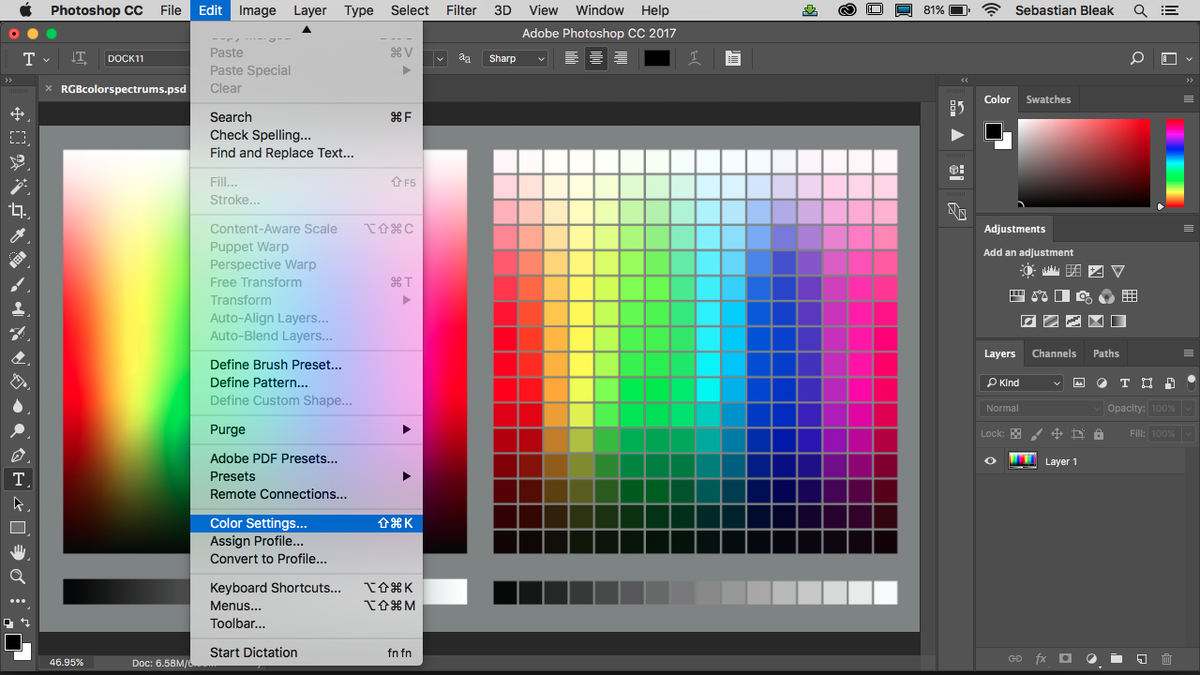1200x675 pixels.
Task: Hide Layer 1 using its eye toggle
Action: (990, 460)
